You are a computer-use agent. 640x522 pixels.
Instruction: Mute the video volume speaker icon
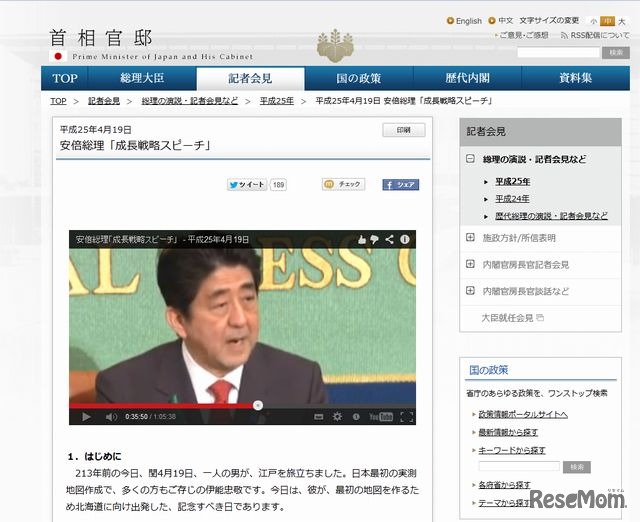(111, 417)
